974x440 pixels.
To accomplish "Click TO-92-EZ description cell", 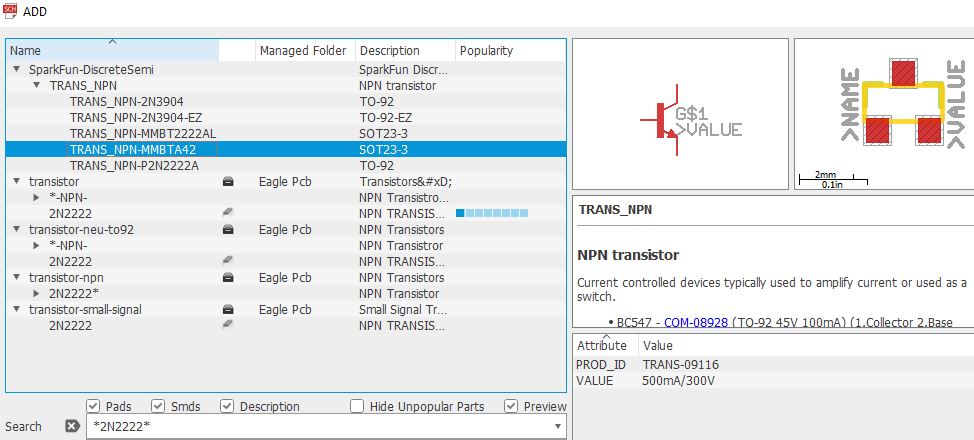I will (386, 117).
